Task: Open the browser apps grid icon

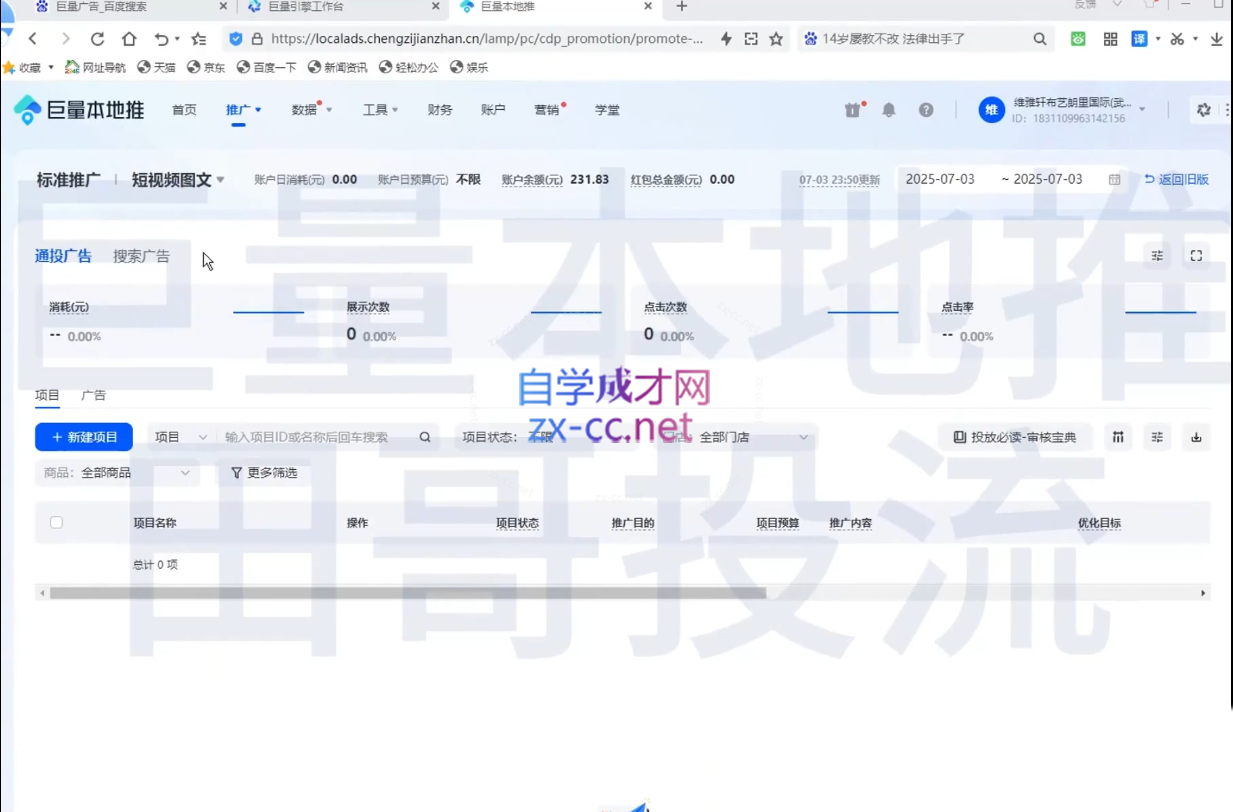Action: 1110,39
